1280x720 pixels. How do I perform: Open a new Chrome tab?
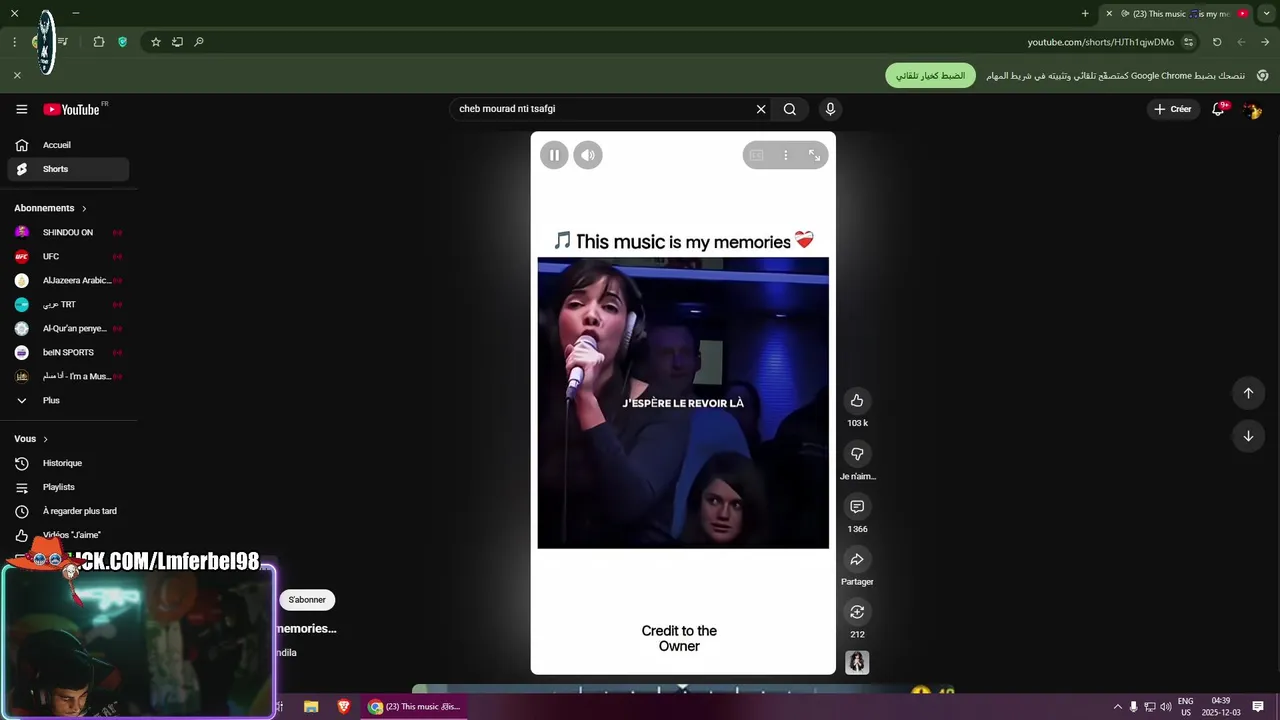pos(1085,14)
